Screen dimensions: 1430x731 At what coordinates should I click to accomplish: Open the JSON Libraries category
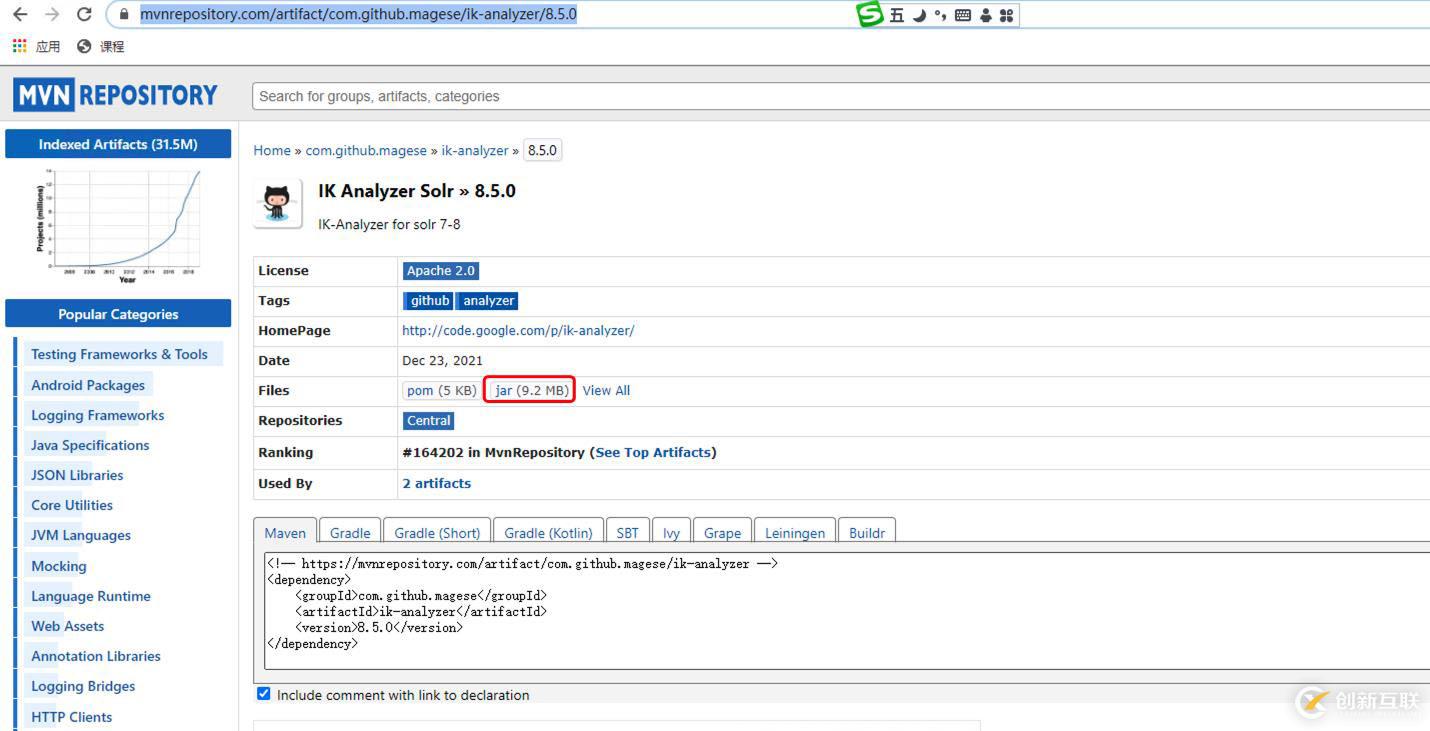tap(77, 475)
